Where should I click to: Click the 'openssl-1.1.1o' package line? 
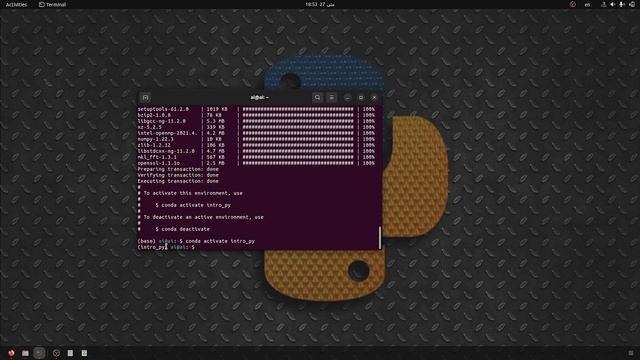pyautogui.click(x=256, y=163)
